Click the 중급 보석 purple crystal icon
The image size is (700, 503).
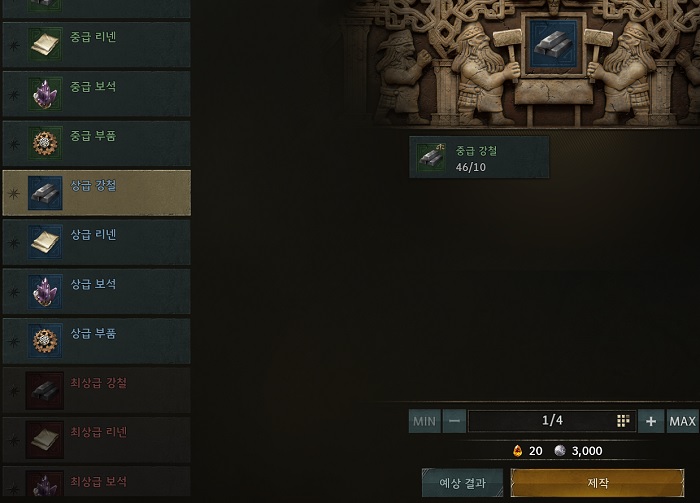45,94
